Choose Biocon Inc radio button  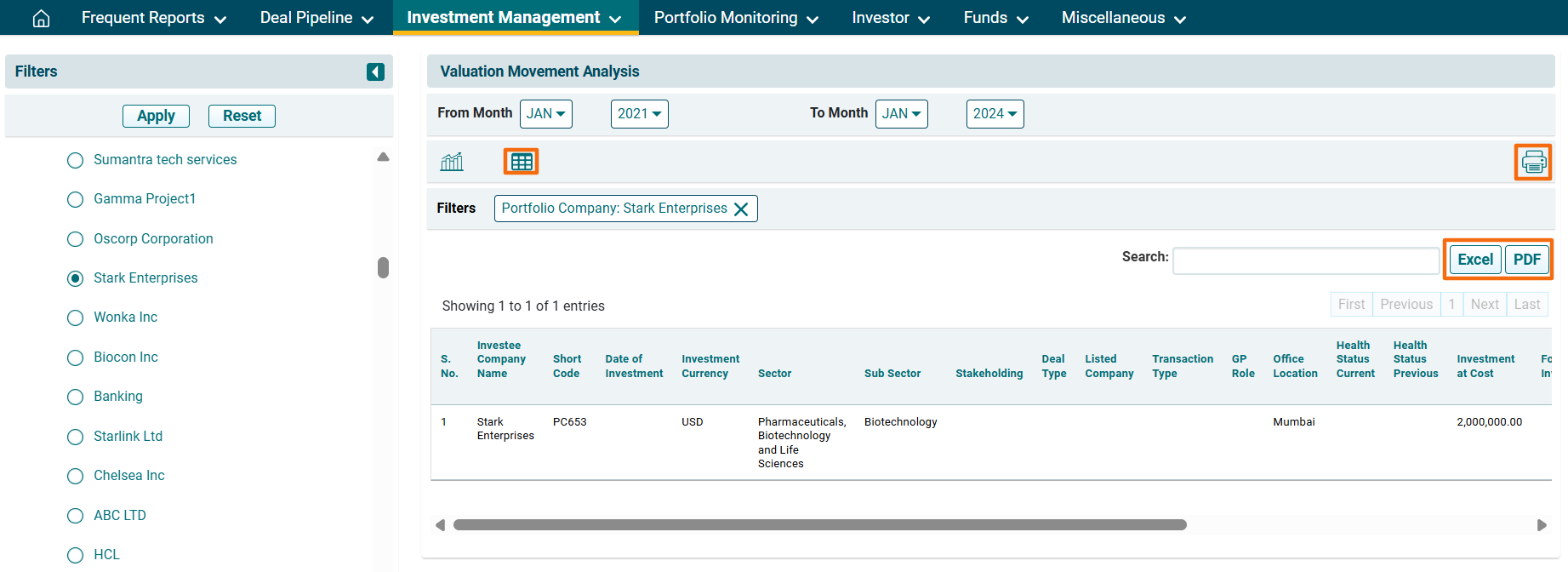76,357
